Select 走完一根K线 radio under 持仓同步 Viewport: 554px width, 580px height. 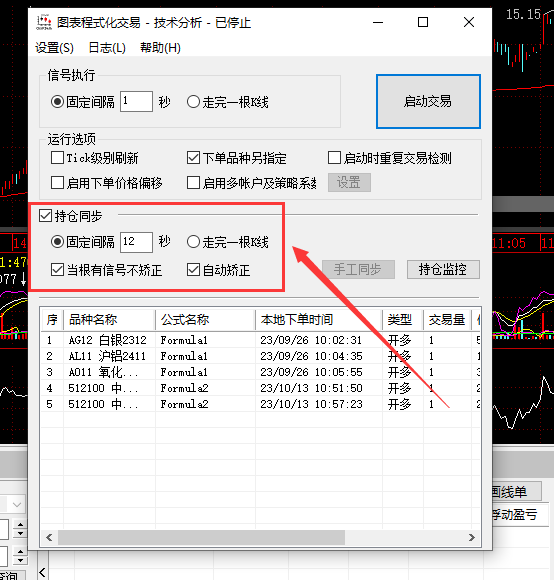[x=193, y=242]
